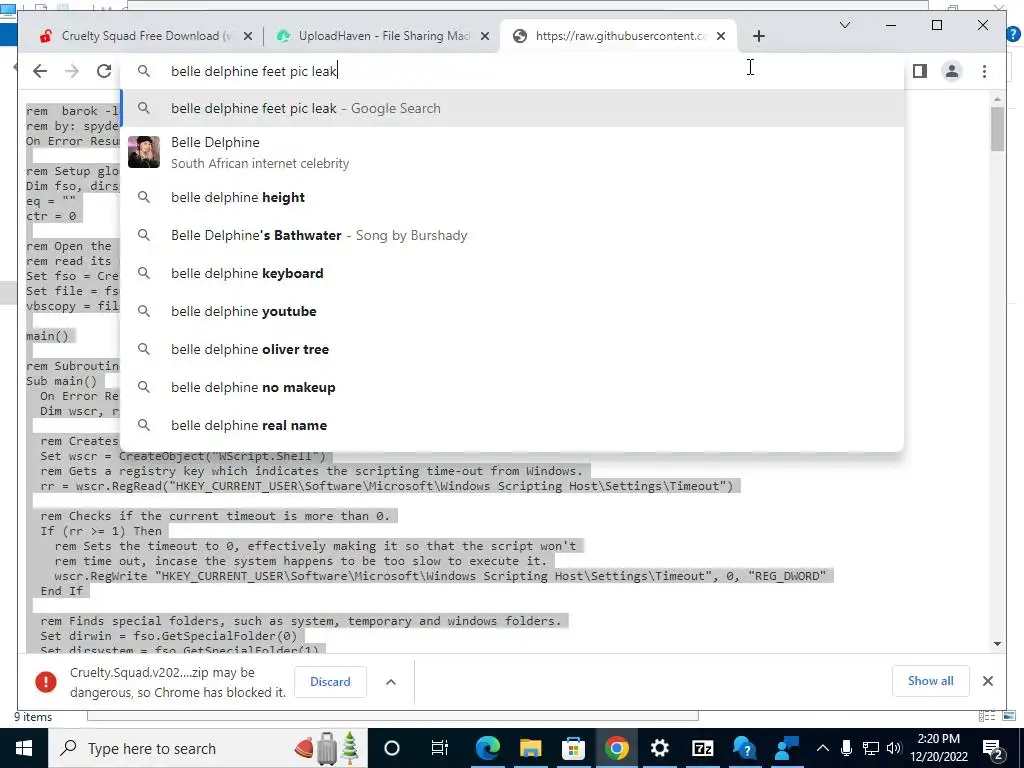The image size is (1024, 768).
Task: Click the taskbar search box
Action: point(208,748)
